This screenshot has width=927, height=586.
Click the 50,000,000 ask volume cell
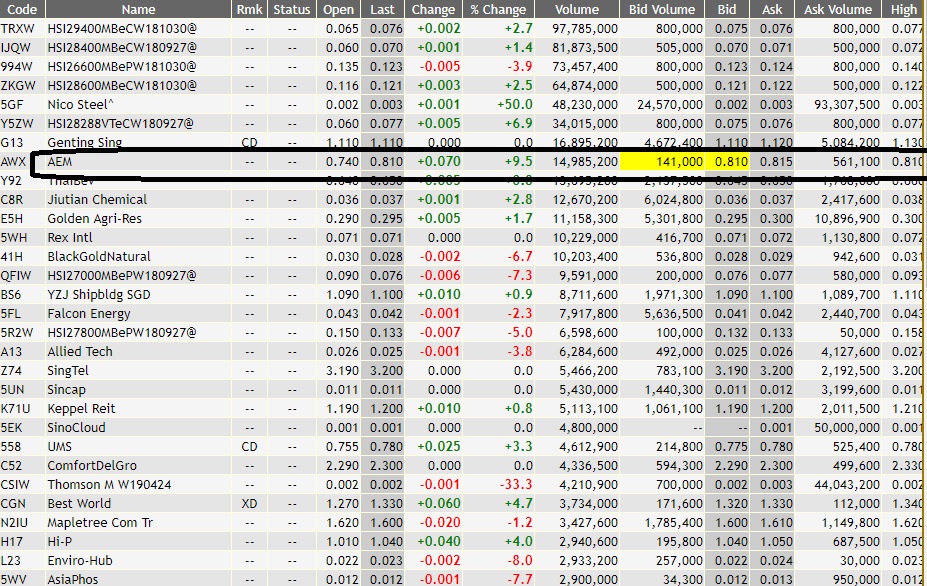(847, 428)
